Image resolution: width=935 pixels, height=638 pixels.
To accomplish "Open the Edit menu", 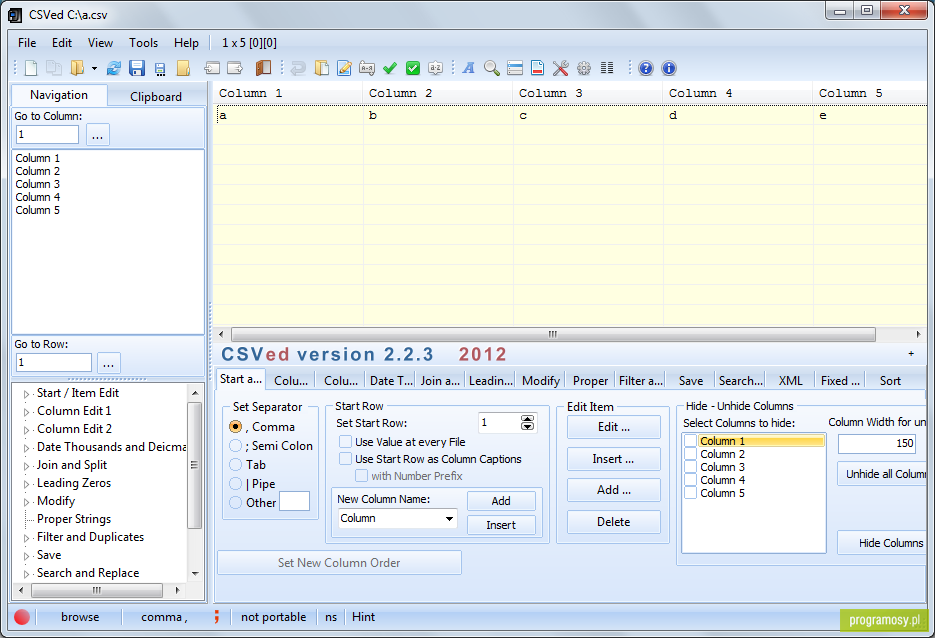I will pos(62,43).
